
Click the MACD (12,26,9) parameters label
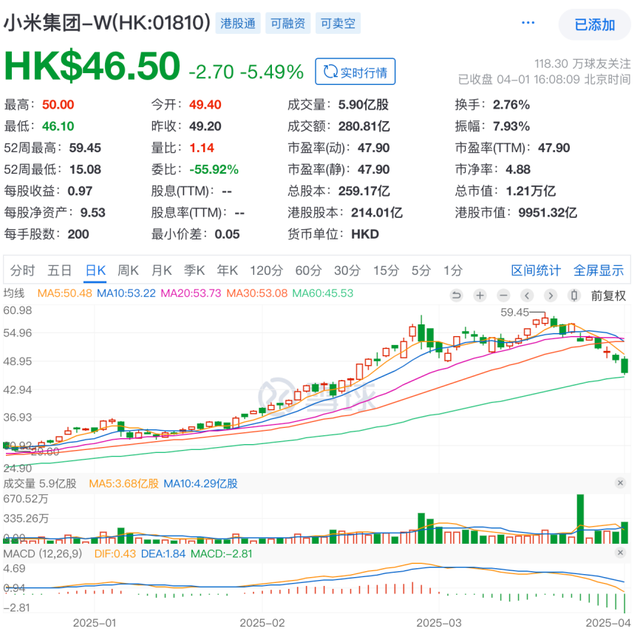42,554
